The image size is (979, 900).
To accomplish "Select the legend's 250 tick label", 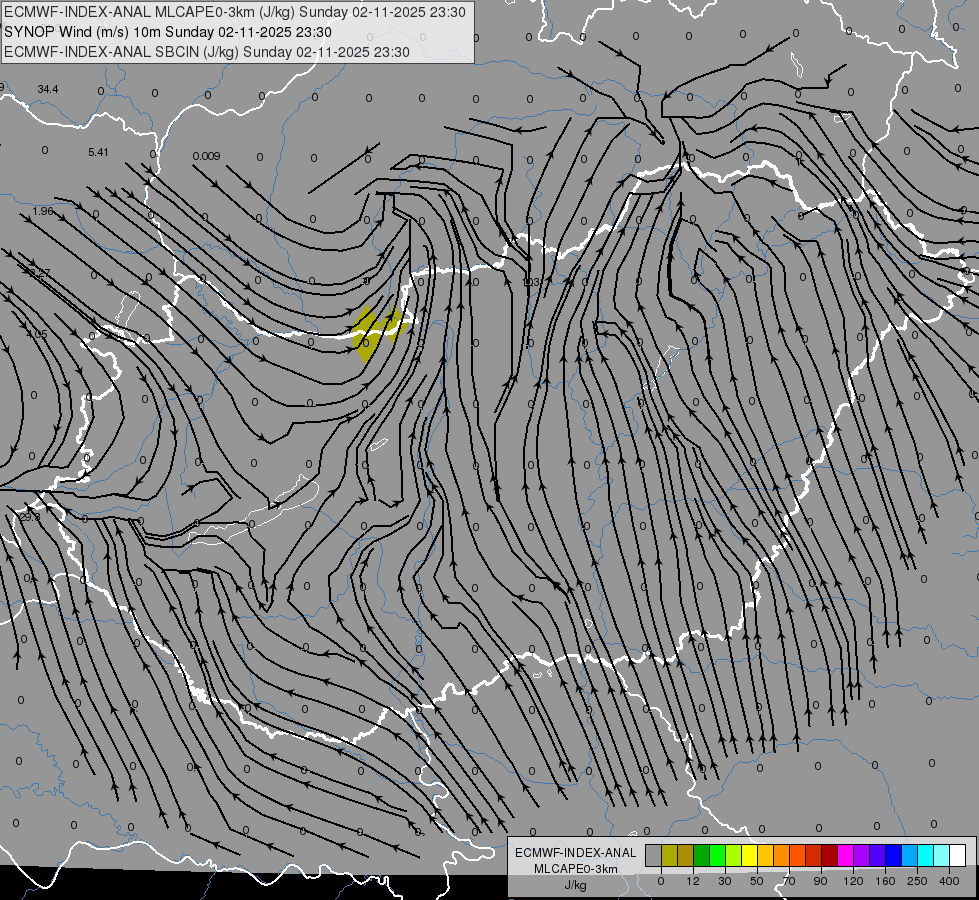I will pos(917,881).
